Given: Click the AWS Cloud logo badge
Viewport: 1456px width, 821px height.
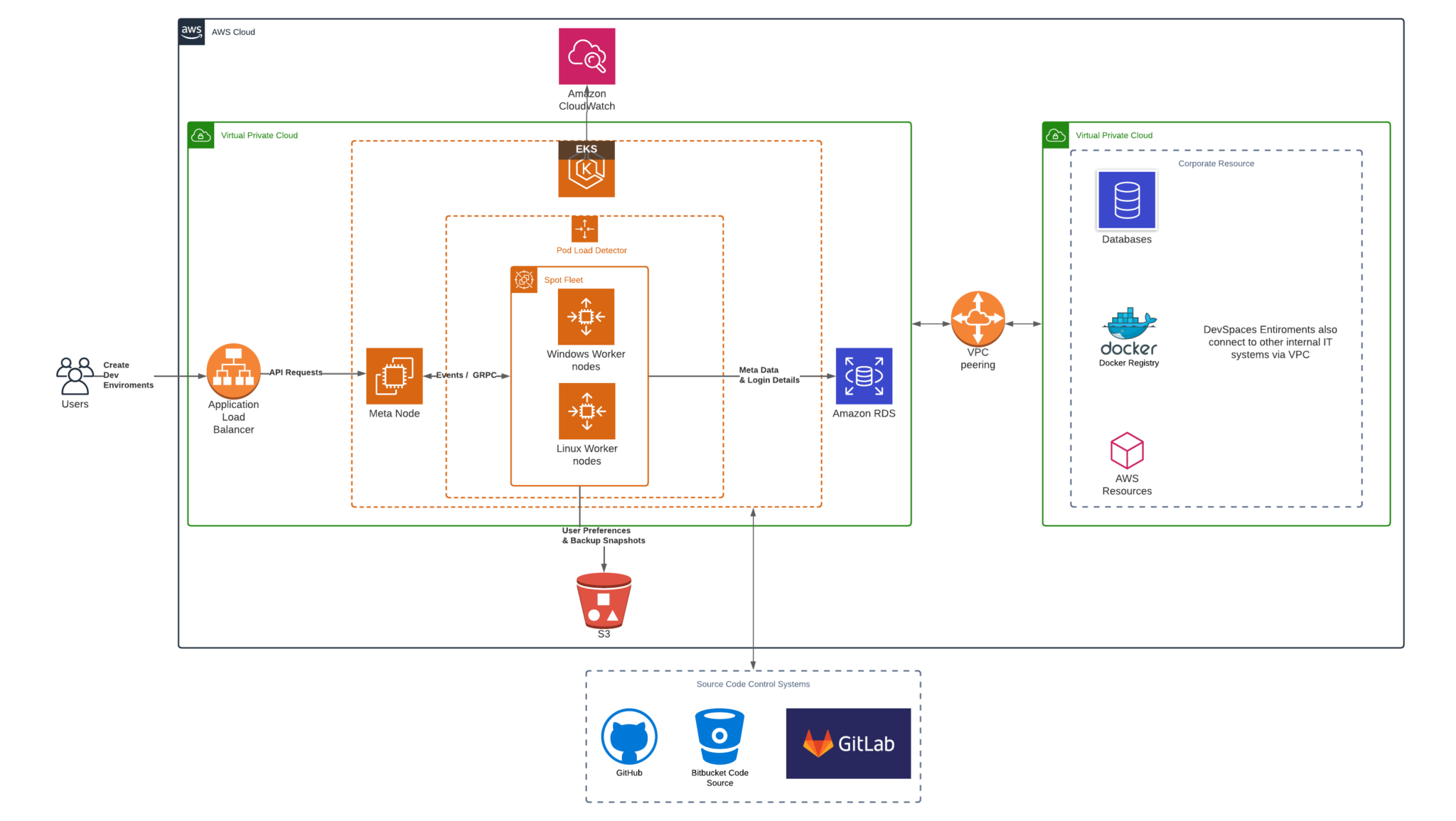Looking at the screenshot, I should pos(191,31).
